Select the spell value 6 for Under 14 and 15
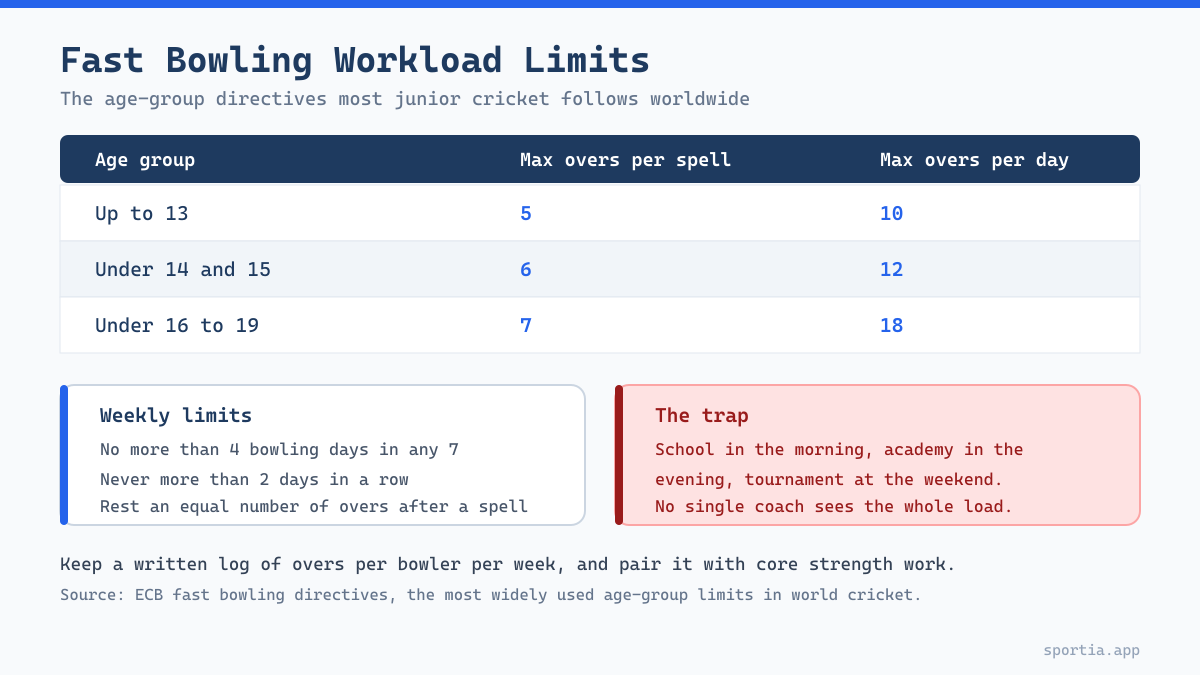1200x675 pixels. (x=526, y=269)
